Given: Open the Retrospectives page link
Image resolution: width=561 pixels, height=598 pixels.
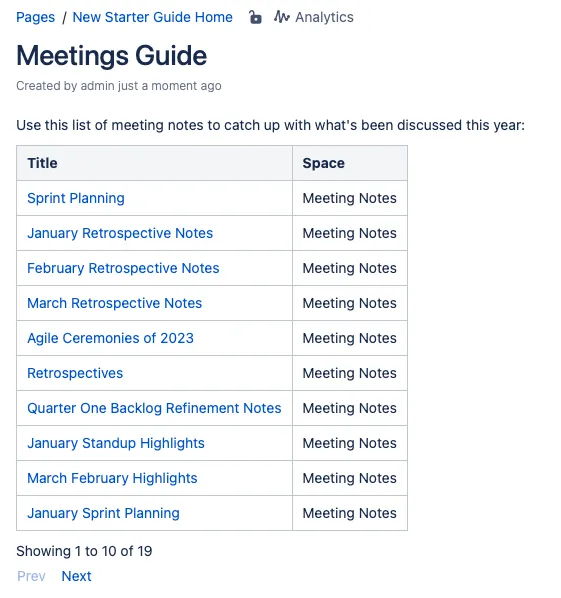Looking at the screenshot, I should point(75,373).
